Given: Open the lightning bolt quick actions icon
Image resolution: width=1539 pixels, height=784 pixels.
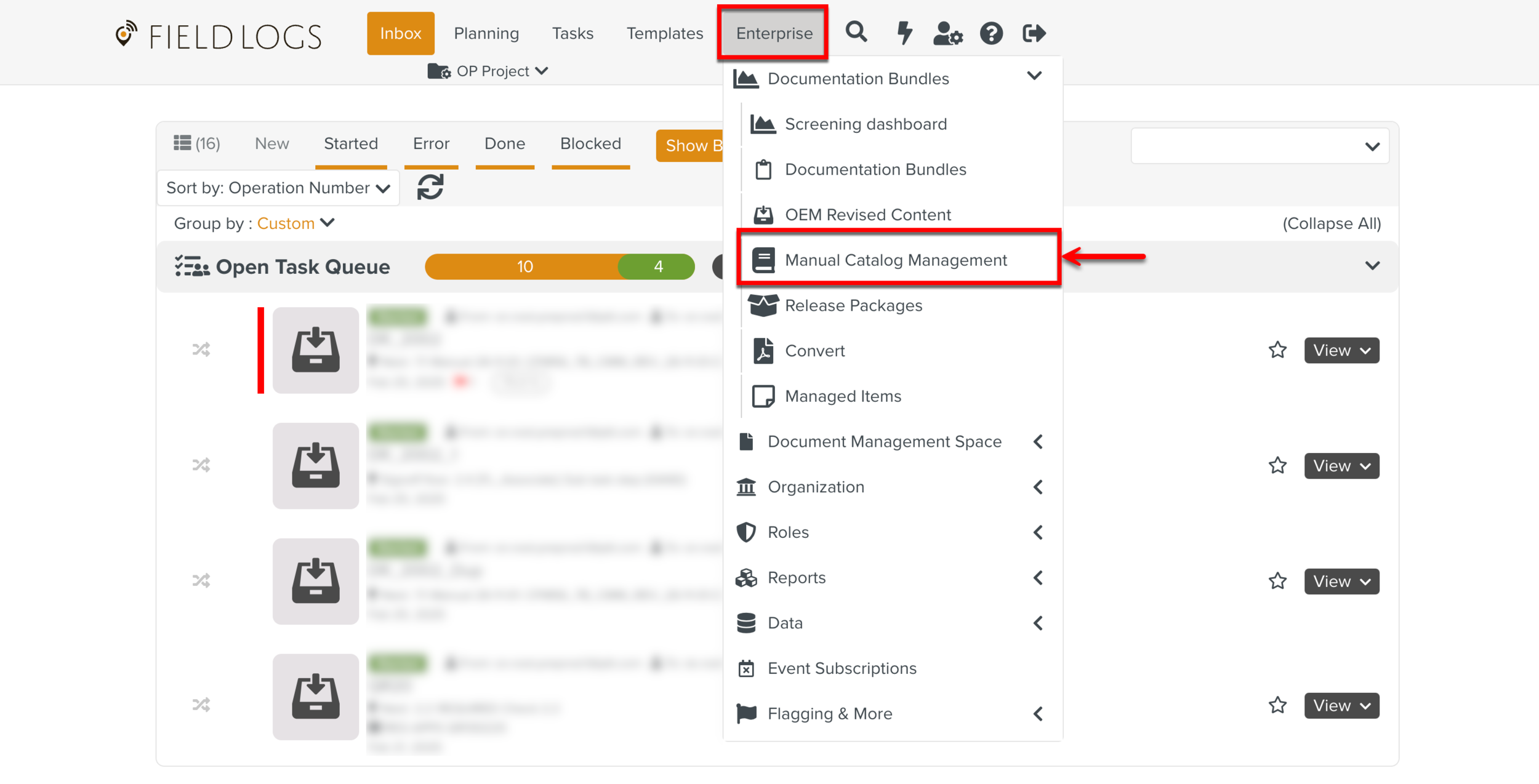Looking at the screenshot, I should (904, 33).
